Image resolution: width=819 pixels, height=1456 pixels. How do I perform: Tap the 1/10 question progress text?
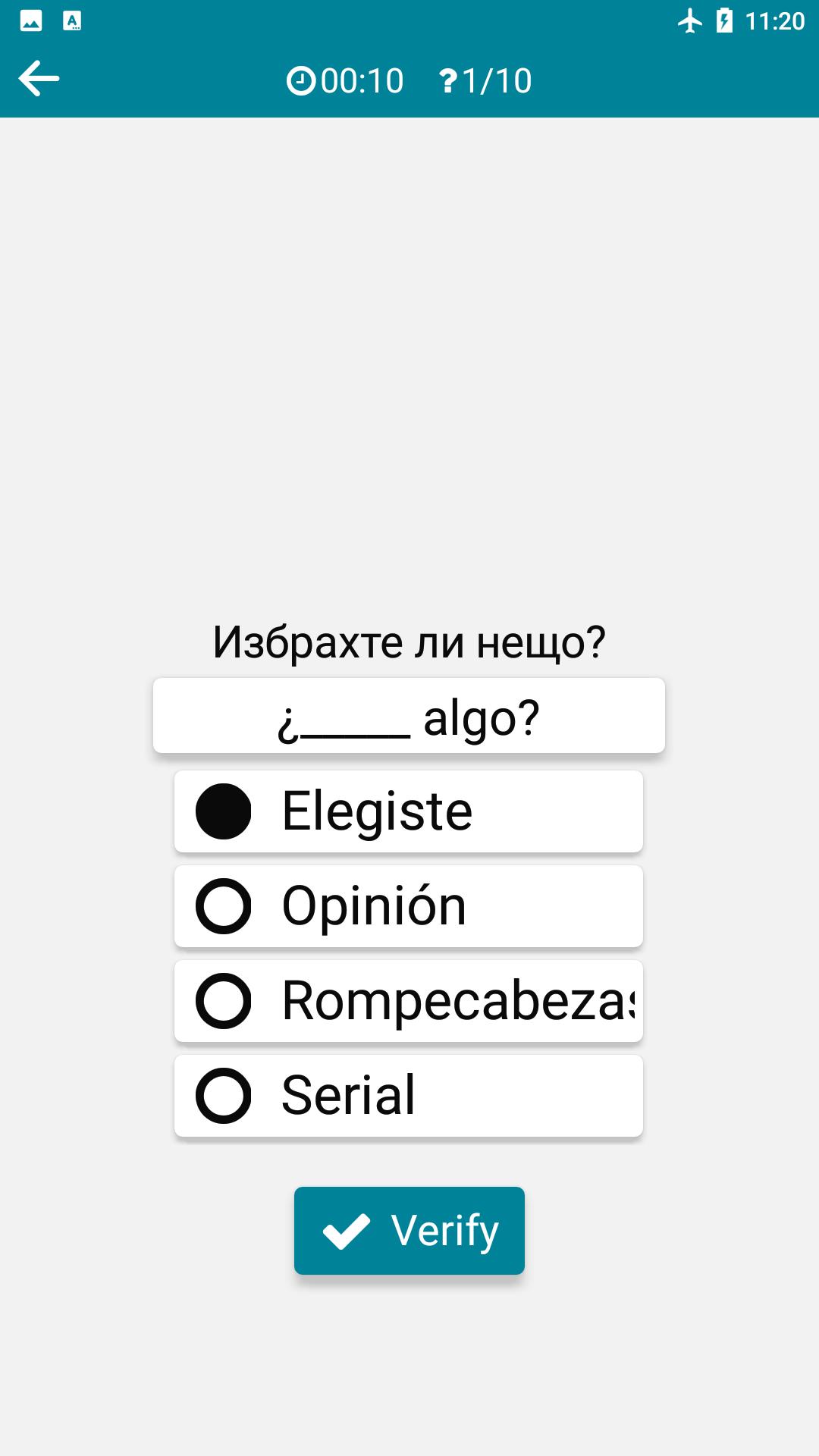click(x=497, y=81)
